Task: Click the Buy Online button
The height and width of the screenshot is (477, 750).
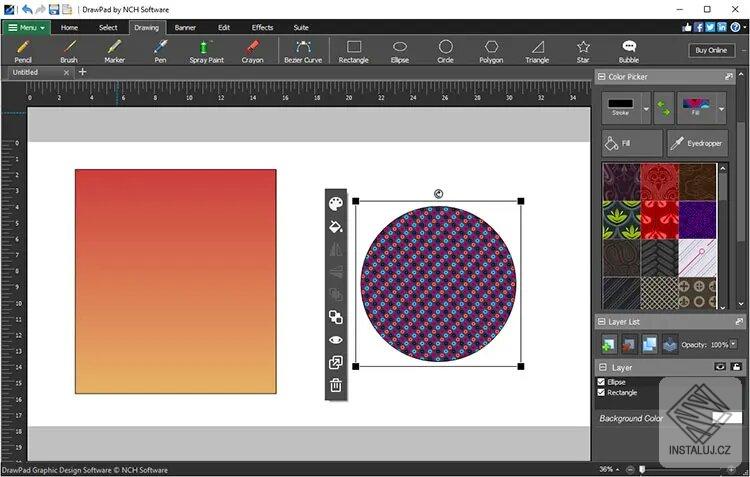Action: tap(711, 50)
